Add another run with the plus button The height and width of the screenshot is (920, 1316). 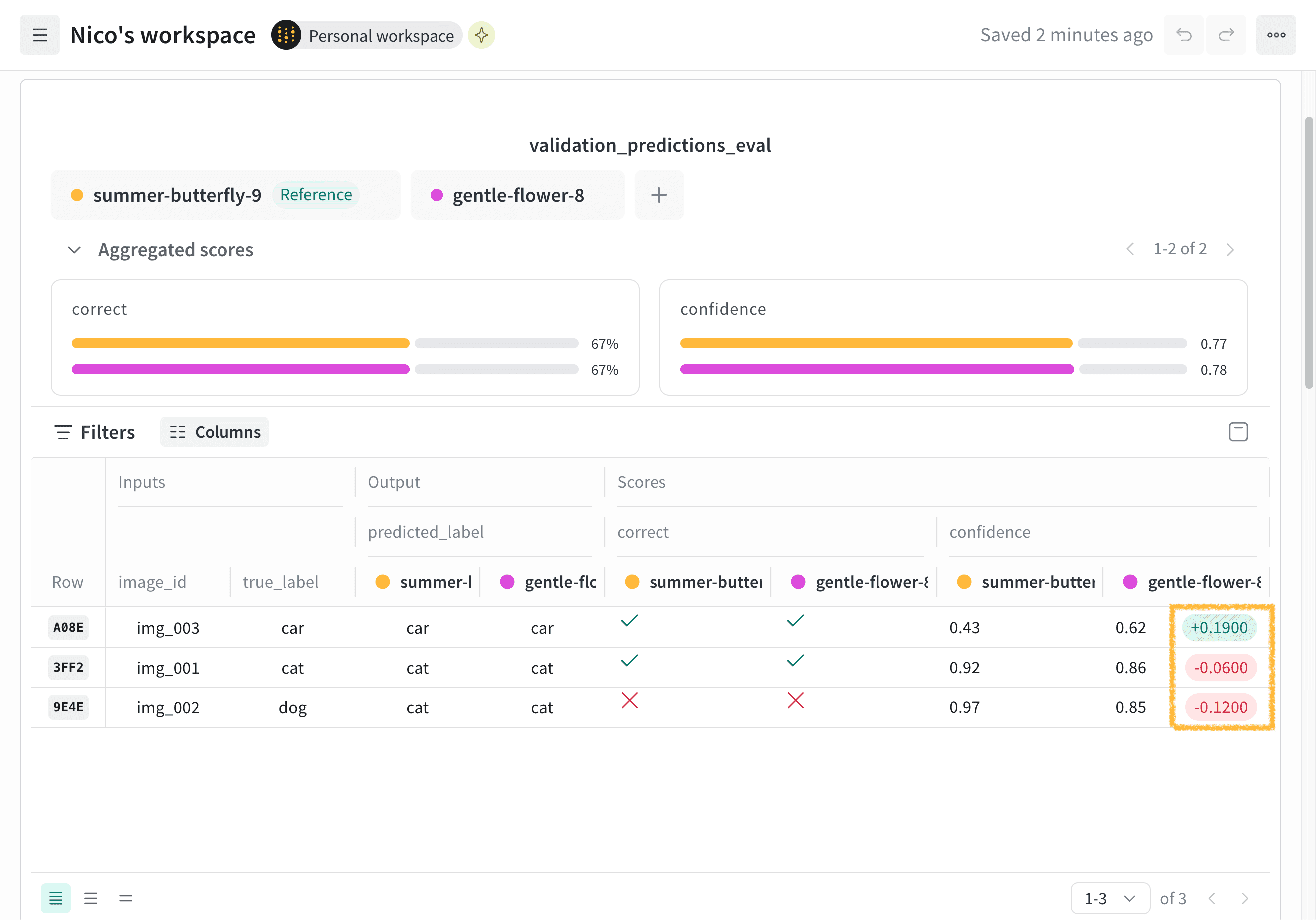[x=659, y=195]
